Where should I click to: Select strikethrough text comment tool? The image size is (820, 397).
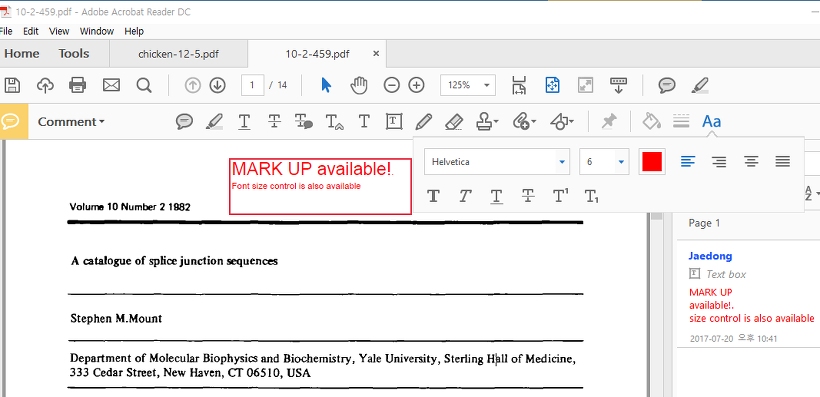274,122
